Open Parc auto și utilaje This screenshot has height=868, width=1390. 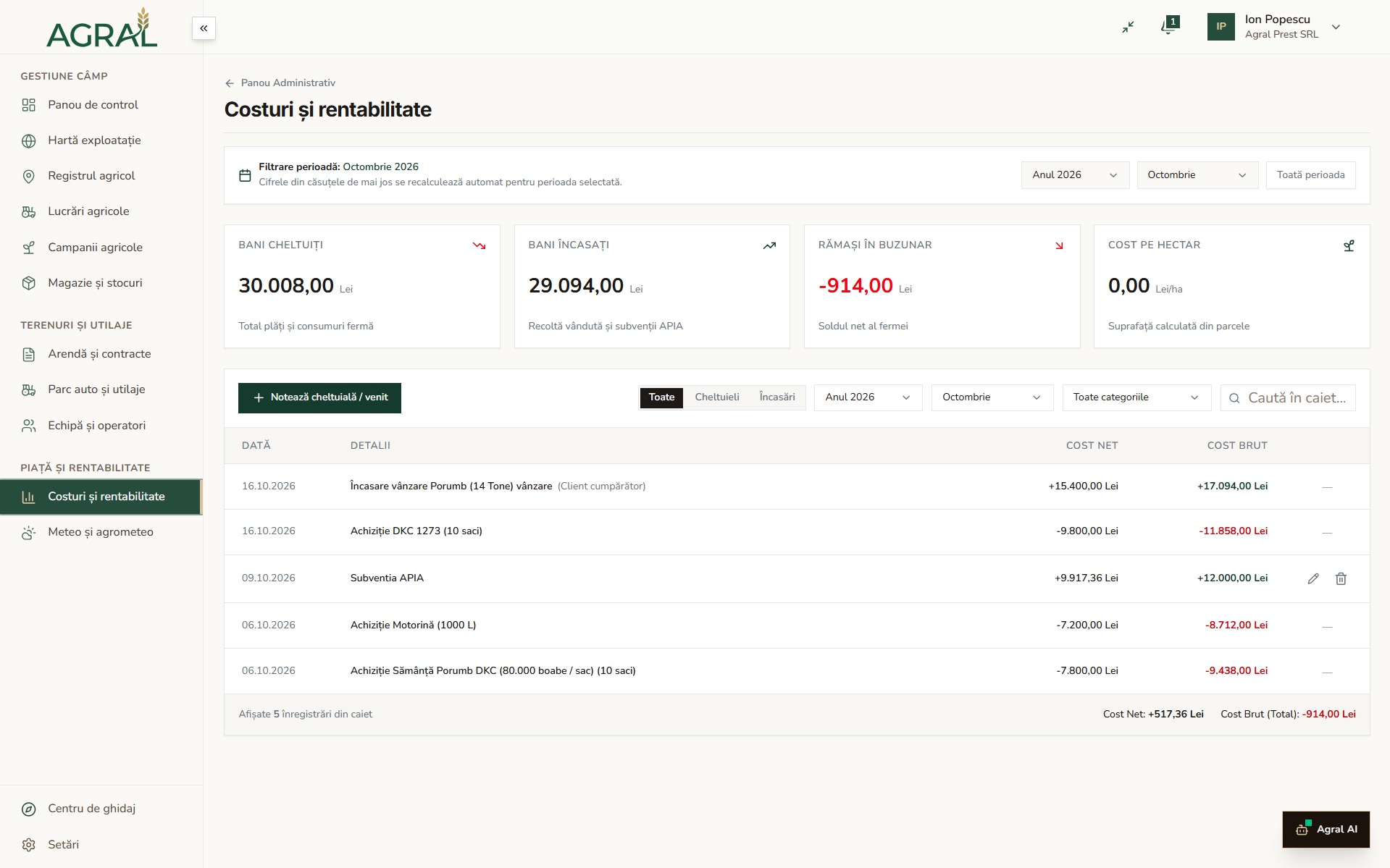pos(101,389)
